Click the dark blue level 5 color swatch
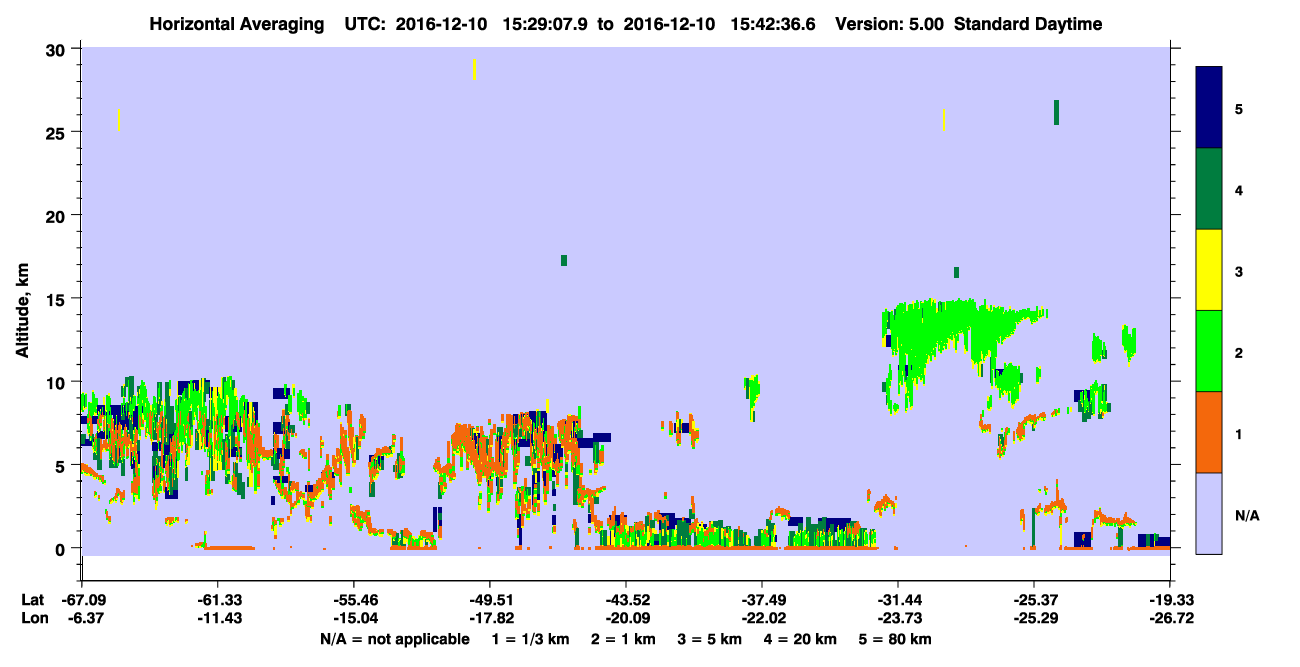The width and height of the screenshot is (1300, 667). click(x=1209, y=107)
